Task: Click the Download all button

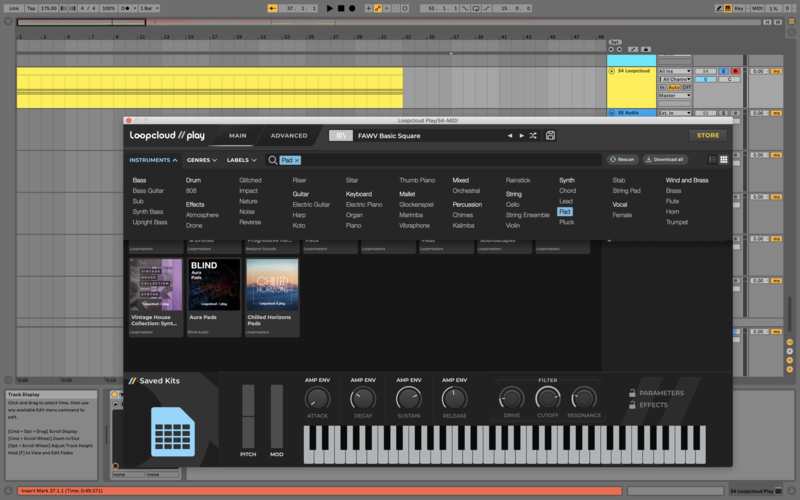Action: pos(665,159)
